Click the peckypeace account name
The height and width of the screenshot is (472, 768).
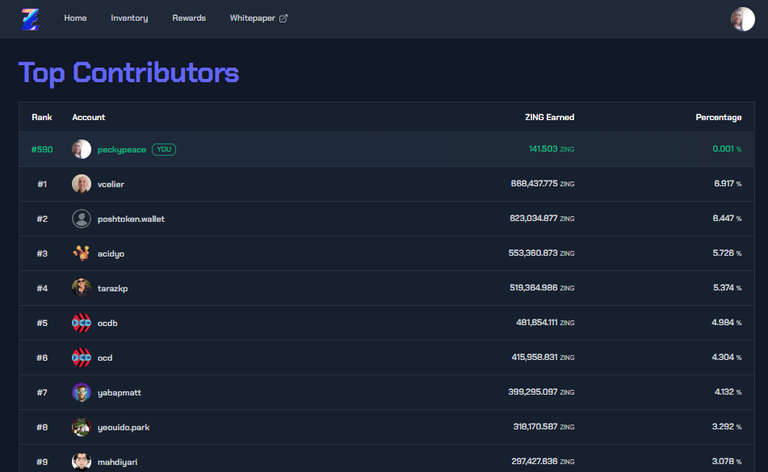[x=121, y=149]
